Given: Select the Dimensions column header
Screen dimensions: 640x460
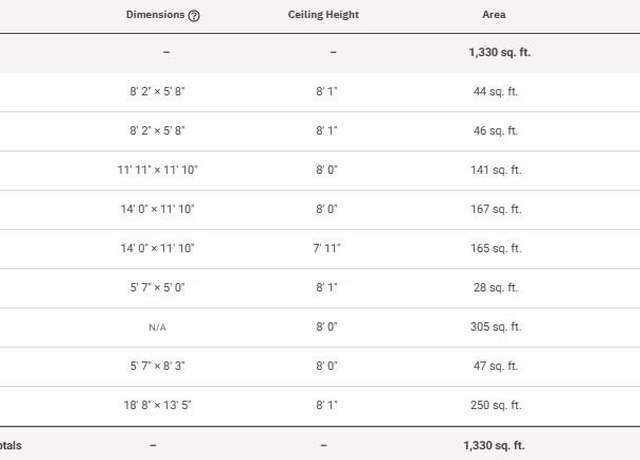Looking at the screenshot, I should [156, 15].
